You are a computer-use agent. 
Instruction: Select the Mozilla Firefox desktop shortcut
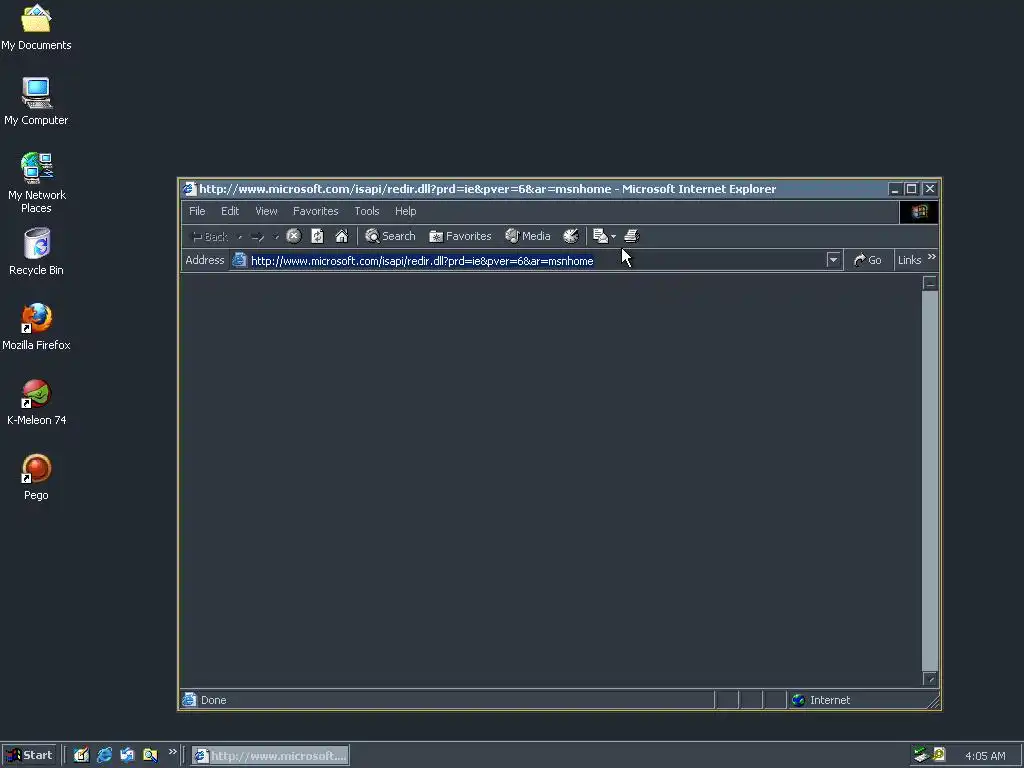point(36,327)
